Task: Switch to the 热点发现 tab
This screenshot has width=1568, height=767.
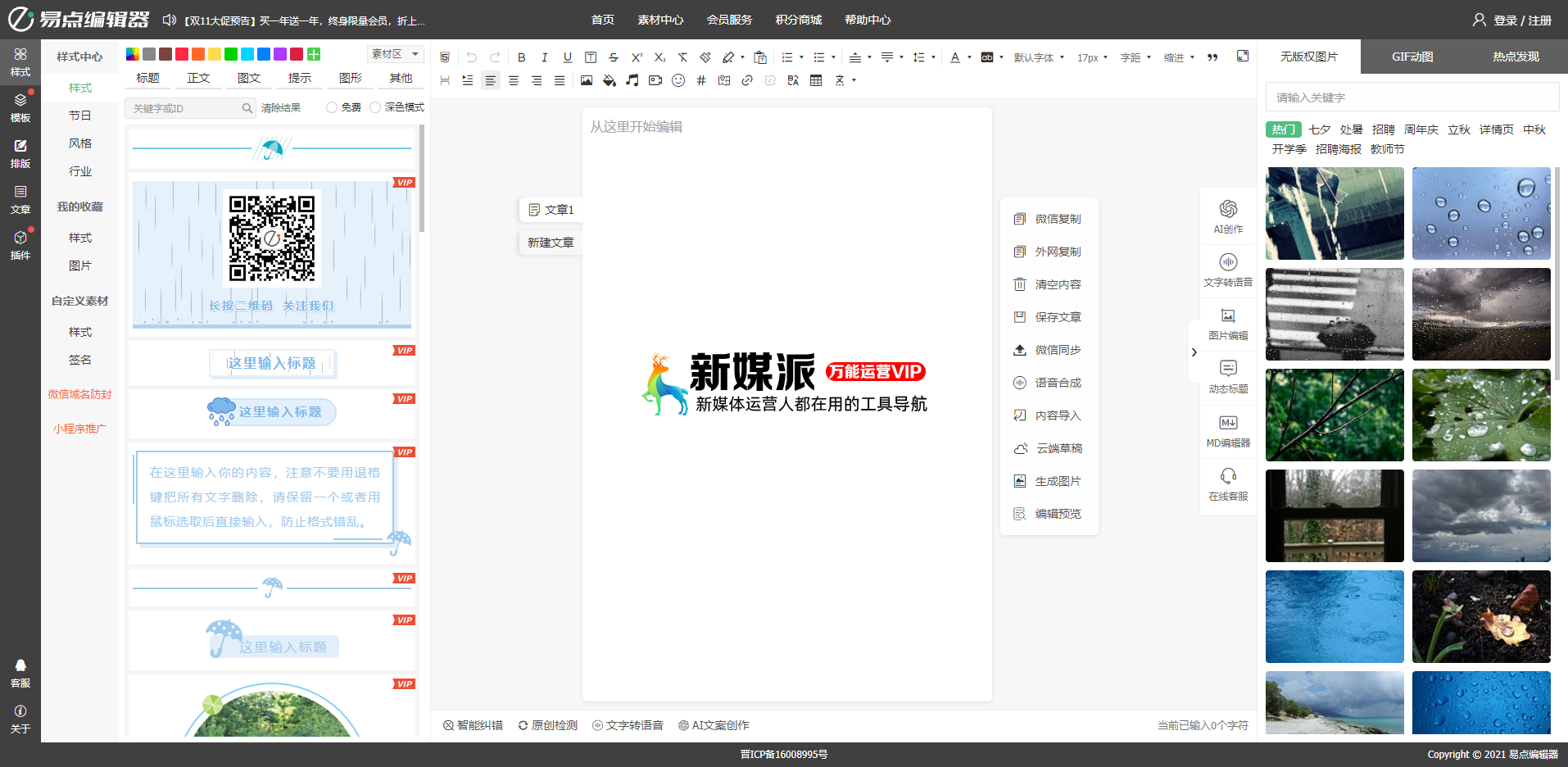Action: click(x=1516, y=57)
